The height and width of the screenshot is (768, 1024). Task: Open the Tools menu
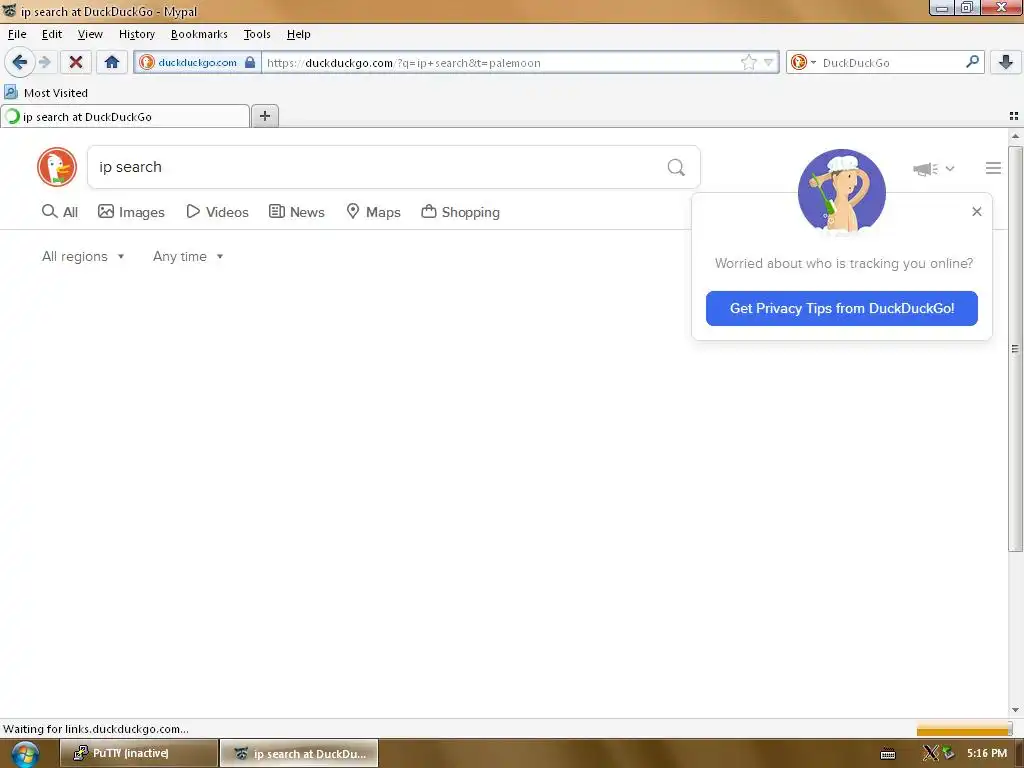click(257, 34)
